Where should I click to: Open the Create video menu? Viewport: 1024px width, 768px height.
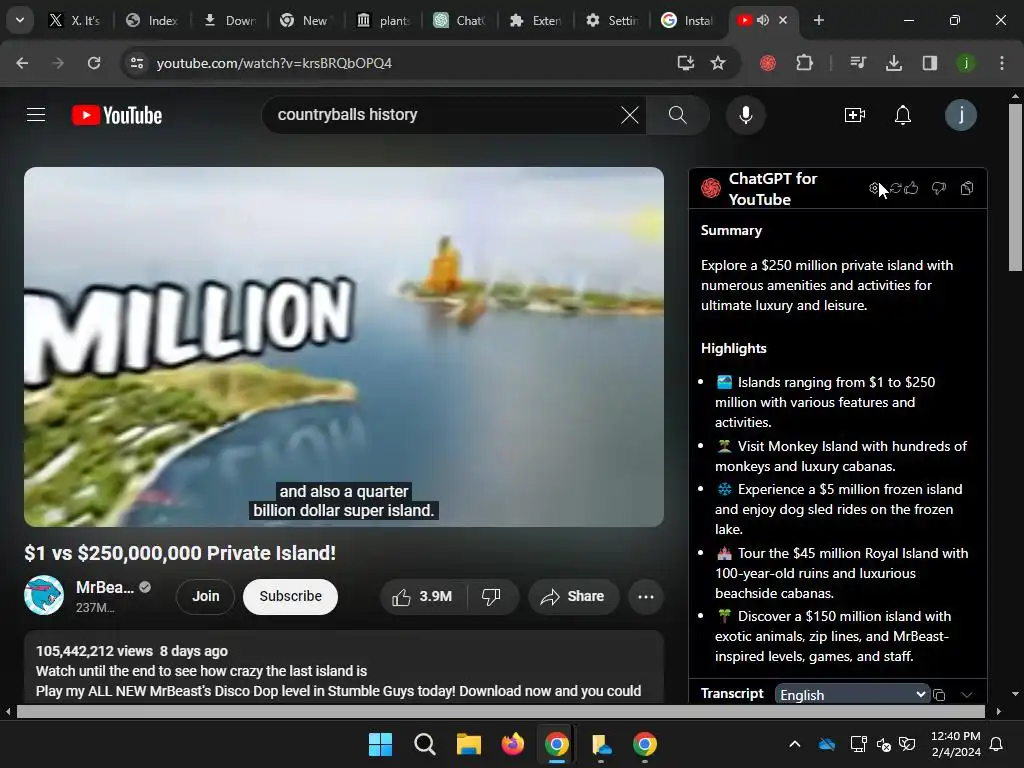[x=854, y=115]
